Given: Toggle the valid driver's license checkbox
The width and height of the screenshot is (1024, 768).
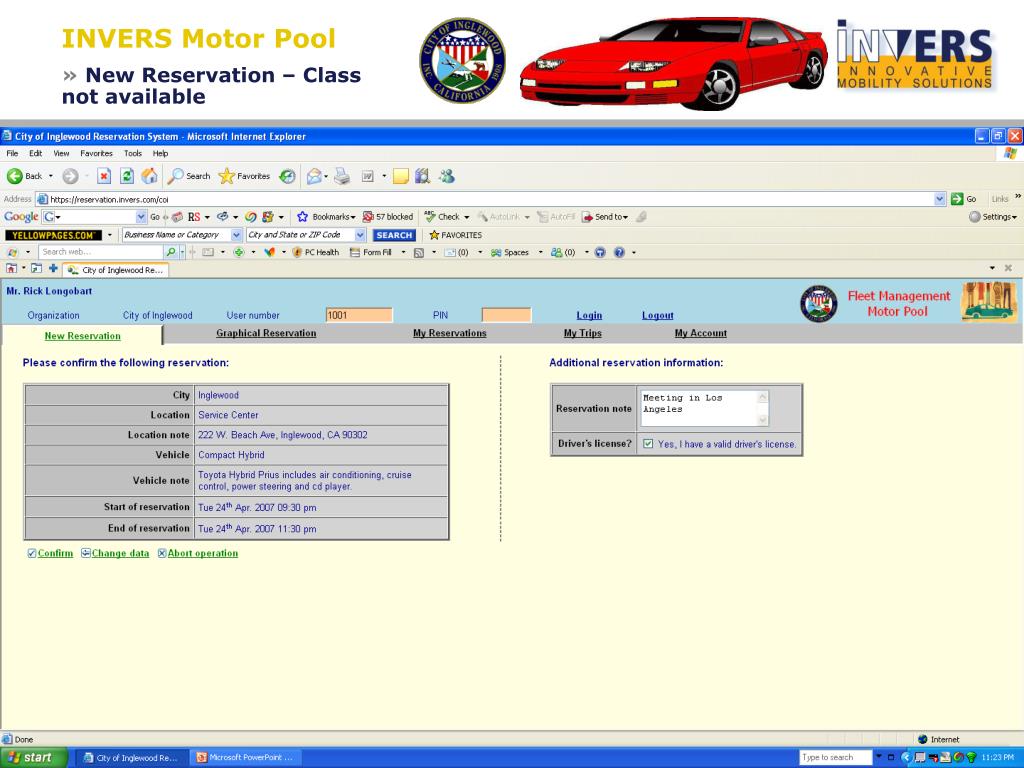Looking at the screenshot, I should 648,444.
